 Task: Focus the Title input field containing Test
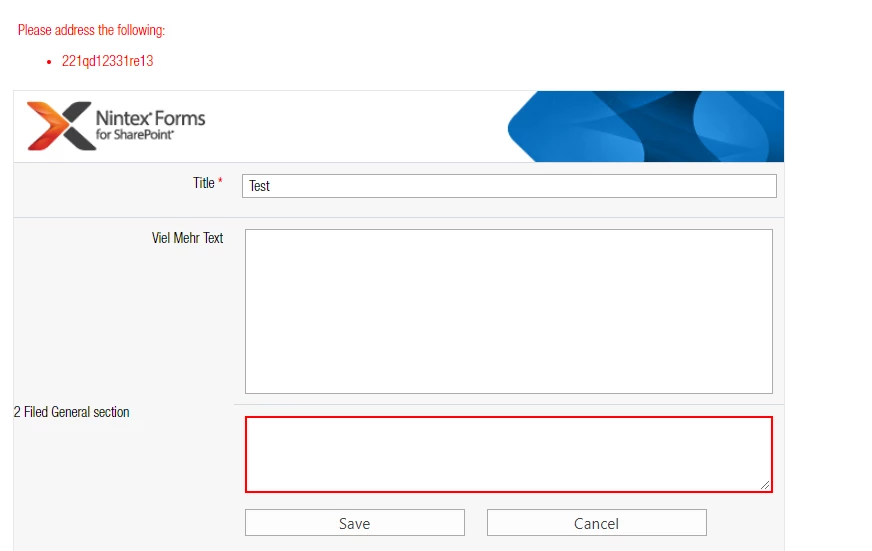coord(509,186)
